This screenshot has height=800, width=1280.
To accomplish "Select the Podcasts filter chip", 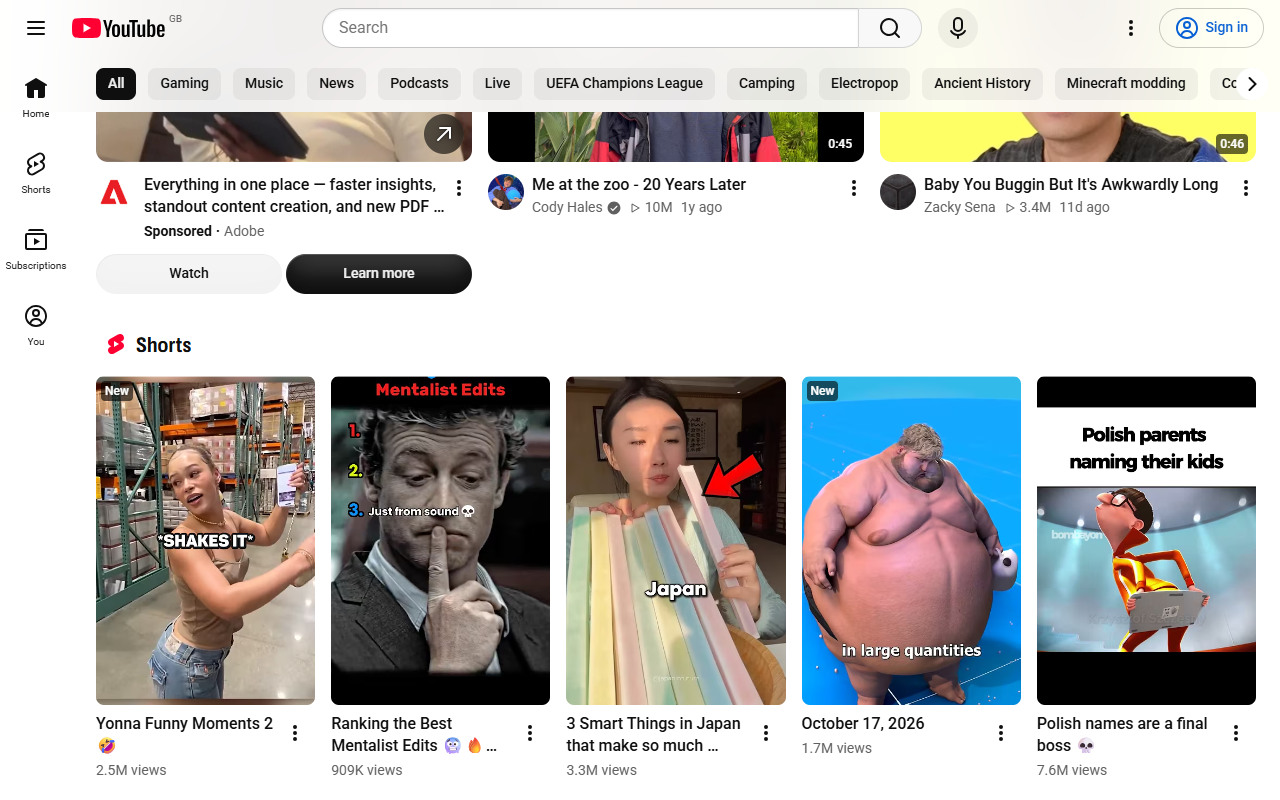I will pos(419,84).
